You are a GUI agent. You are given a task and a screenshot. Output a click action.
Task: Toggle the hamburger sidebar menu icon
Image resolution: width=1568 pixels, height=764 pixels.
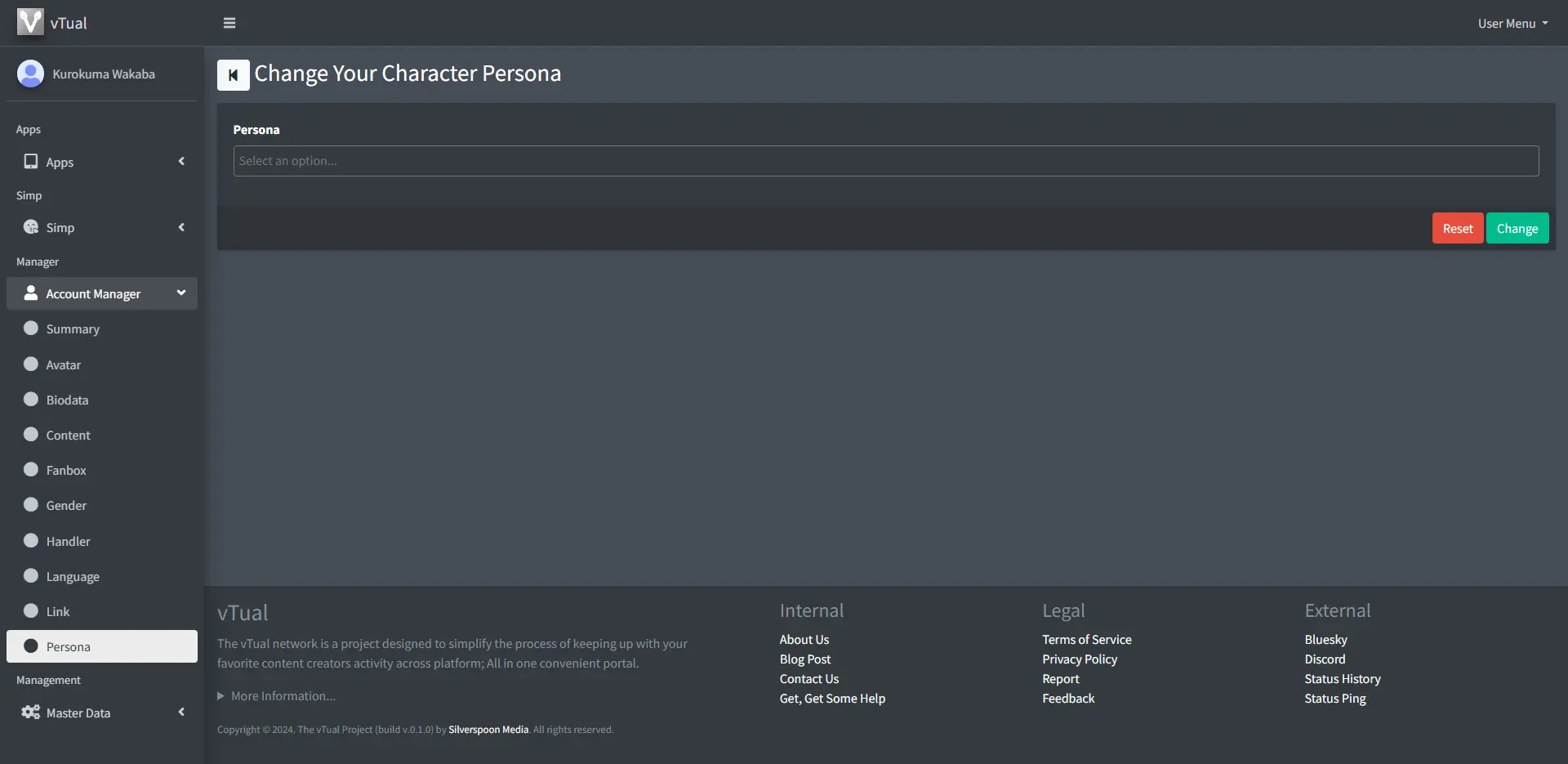229,23
